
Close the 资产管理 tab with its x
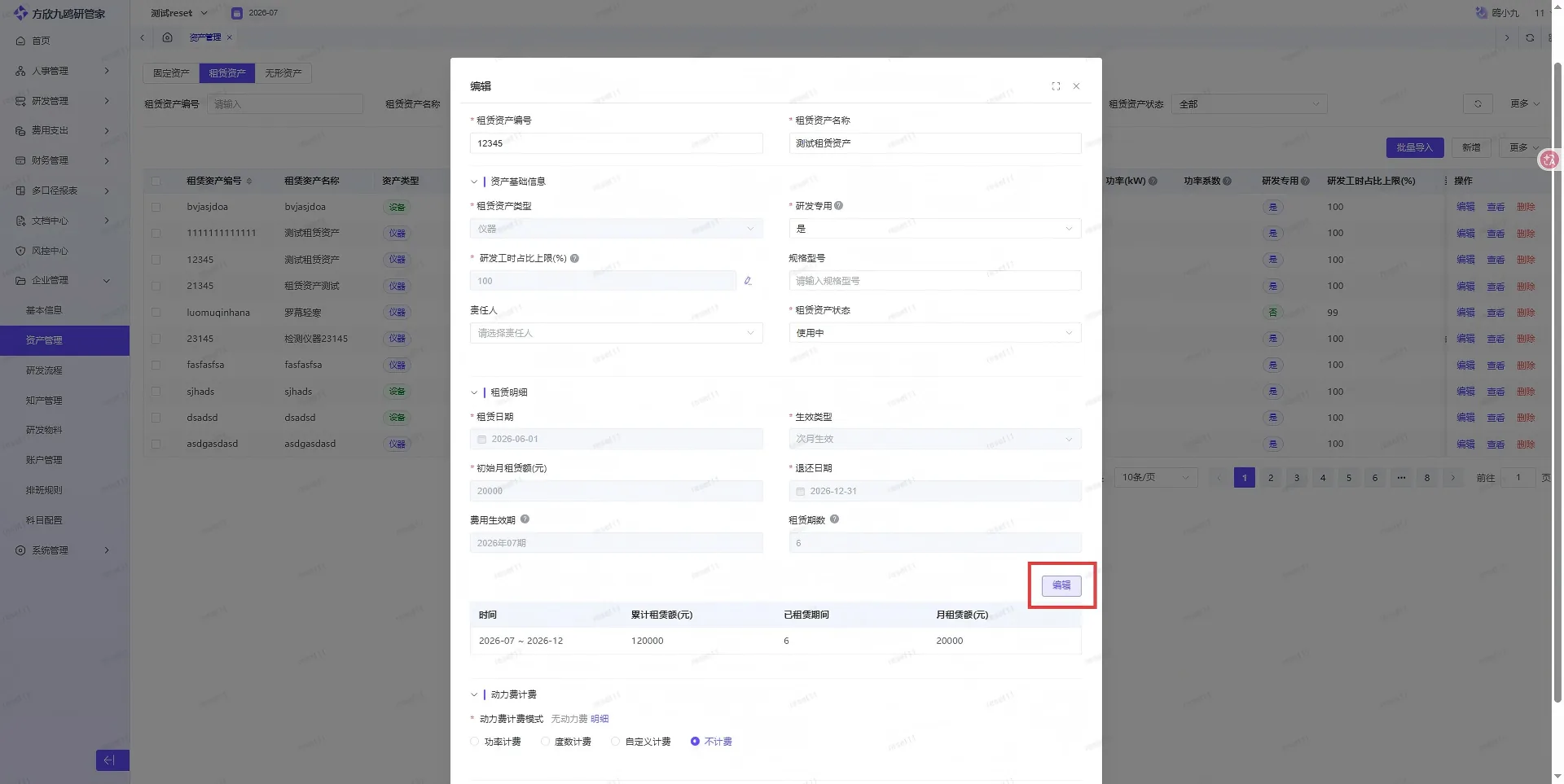tap(230, 37)
